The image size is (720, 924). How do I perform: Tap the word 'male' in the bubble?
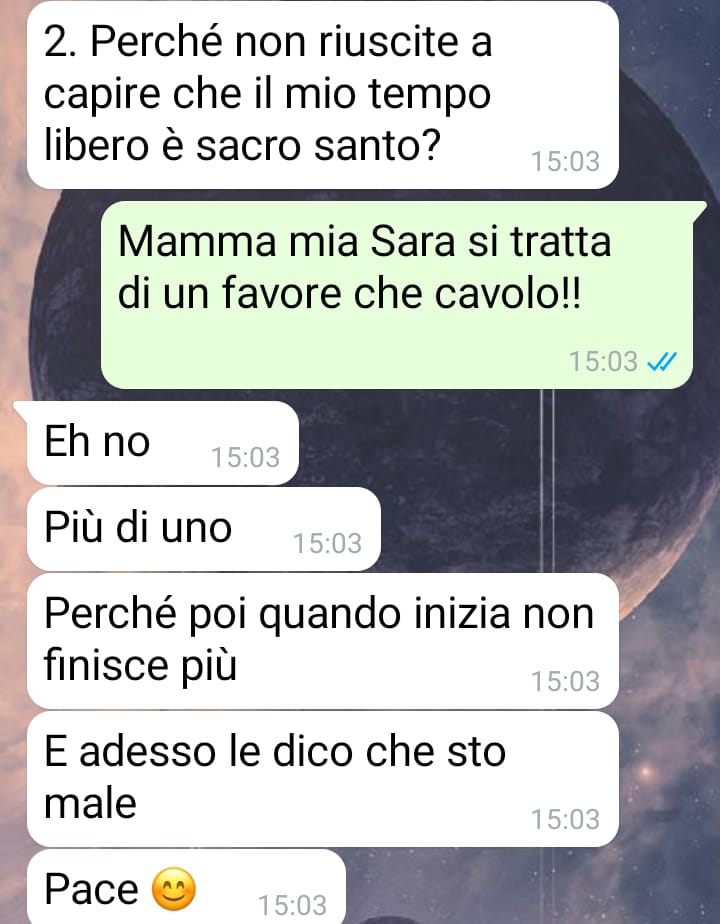[90, 803]
